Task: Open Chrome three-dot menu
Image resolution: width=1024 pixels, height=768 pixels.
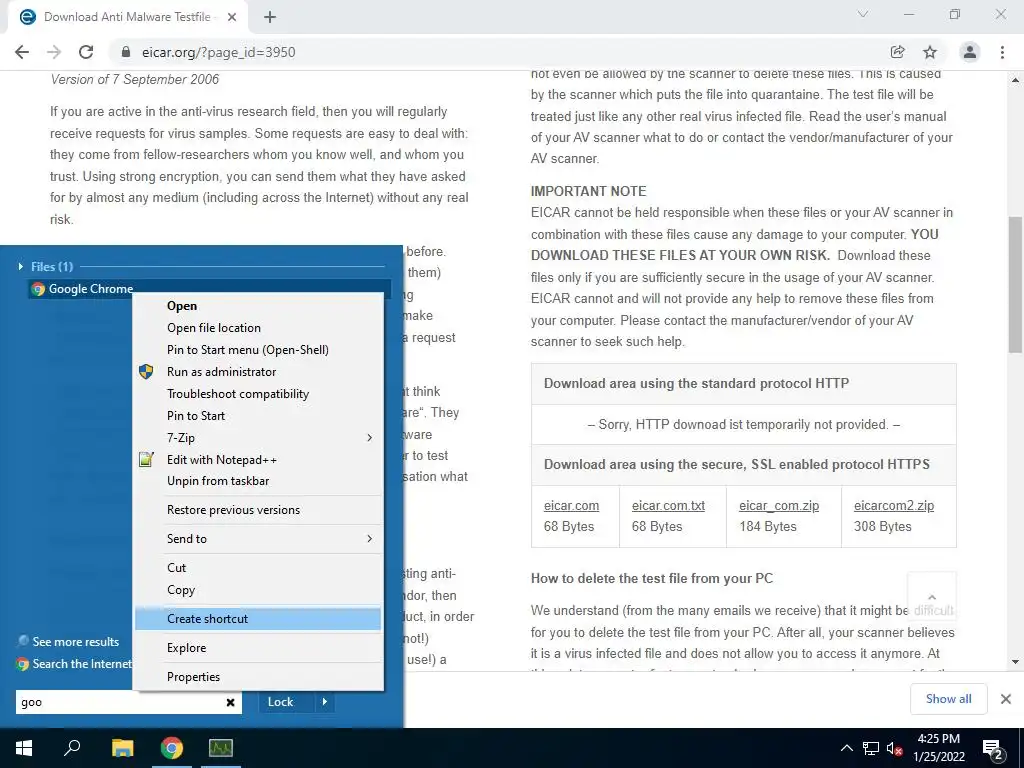Action: click(1002, 52)
